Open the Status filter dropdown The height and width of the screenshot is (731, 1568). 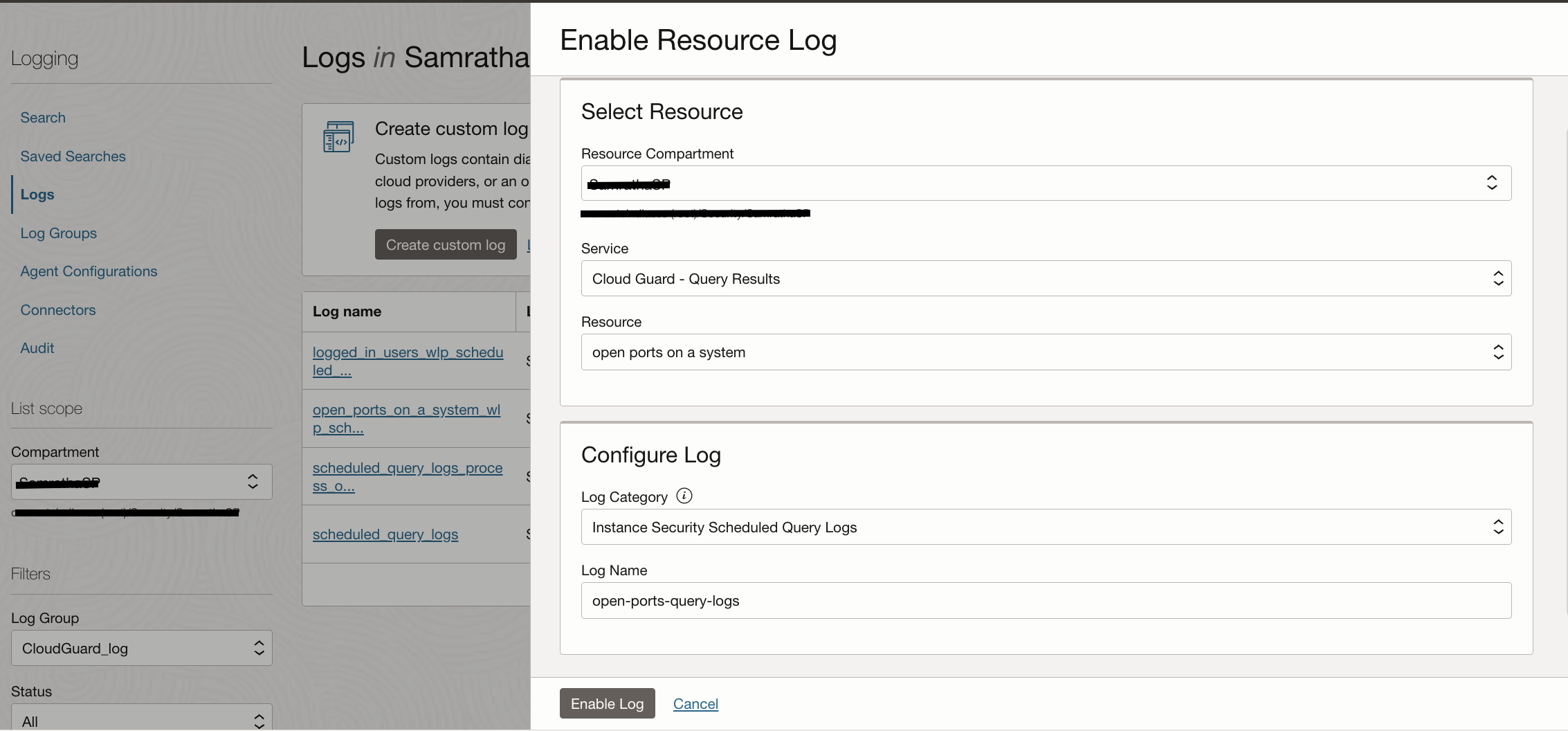click(x=142, y=720)
